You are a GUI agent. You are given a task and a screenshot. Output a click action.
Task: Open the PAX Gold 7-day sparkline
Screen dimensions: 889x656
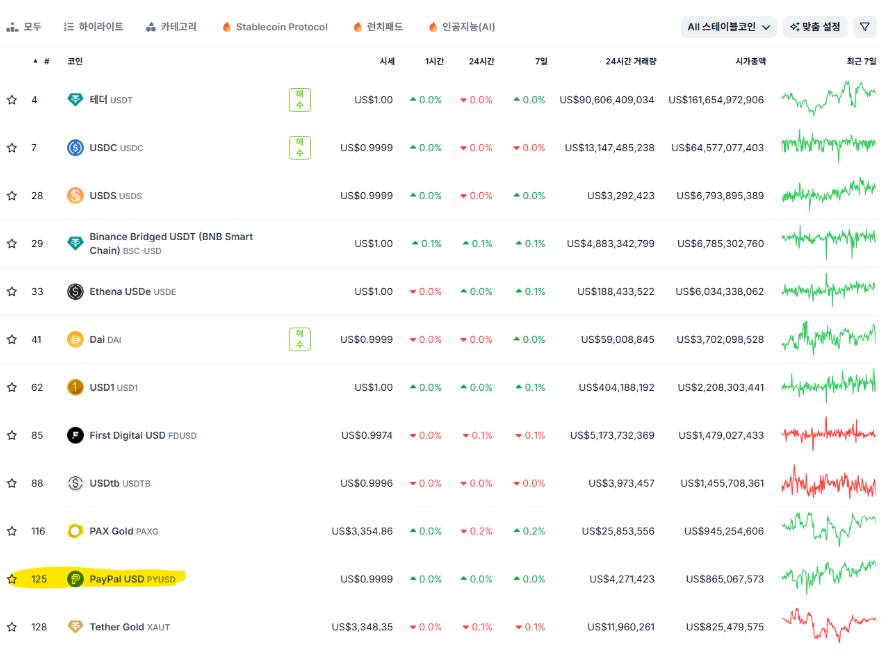click(828, 529)
